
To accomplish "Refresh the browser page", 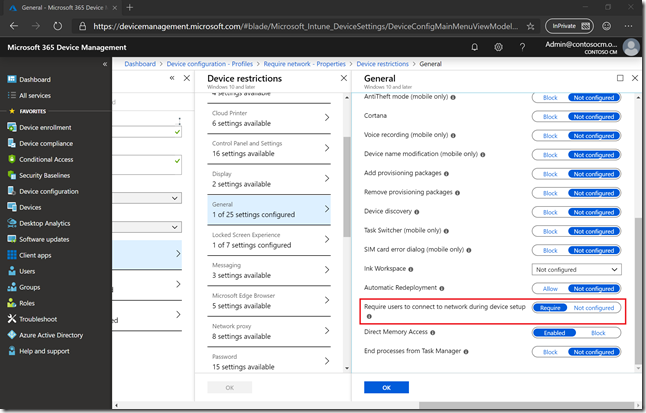I will tap(57, 26).
